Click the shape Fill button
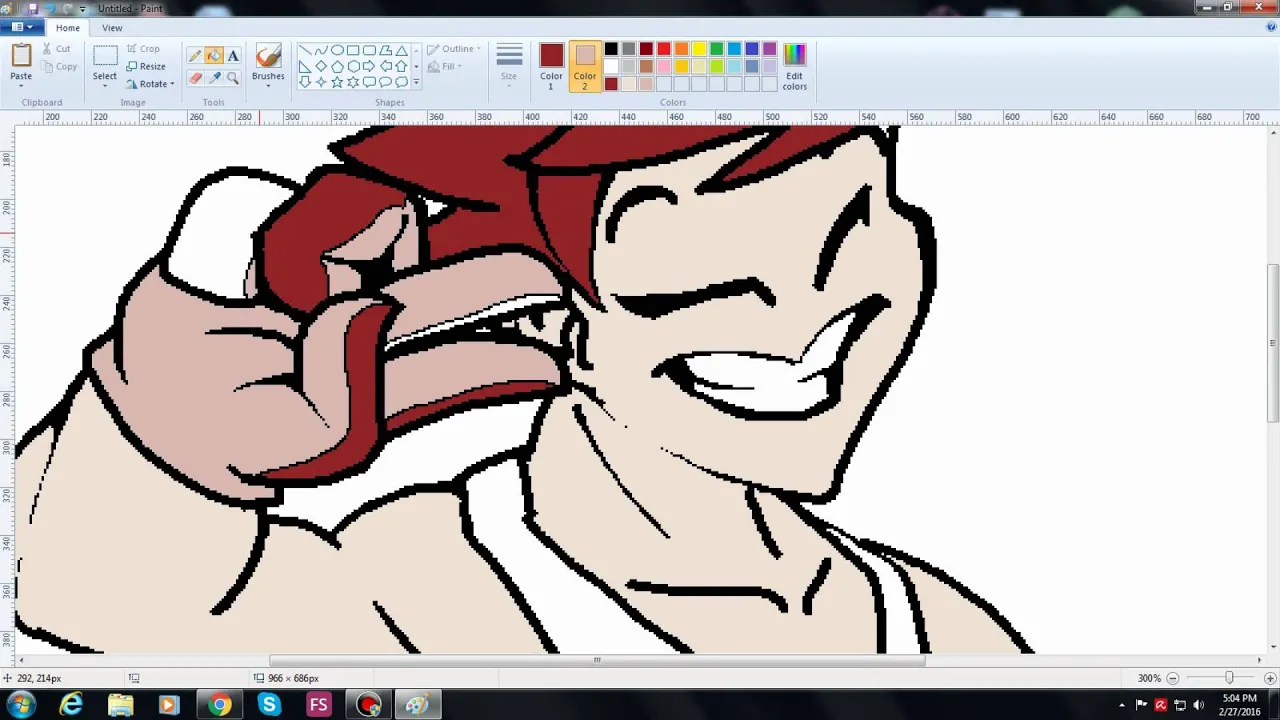 [443, 67]
